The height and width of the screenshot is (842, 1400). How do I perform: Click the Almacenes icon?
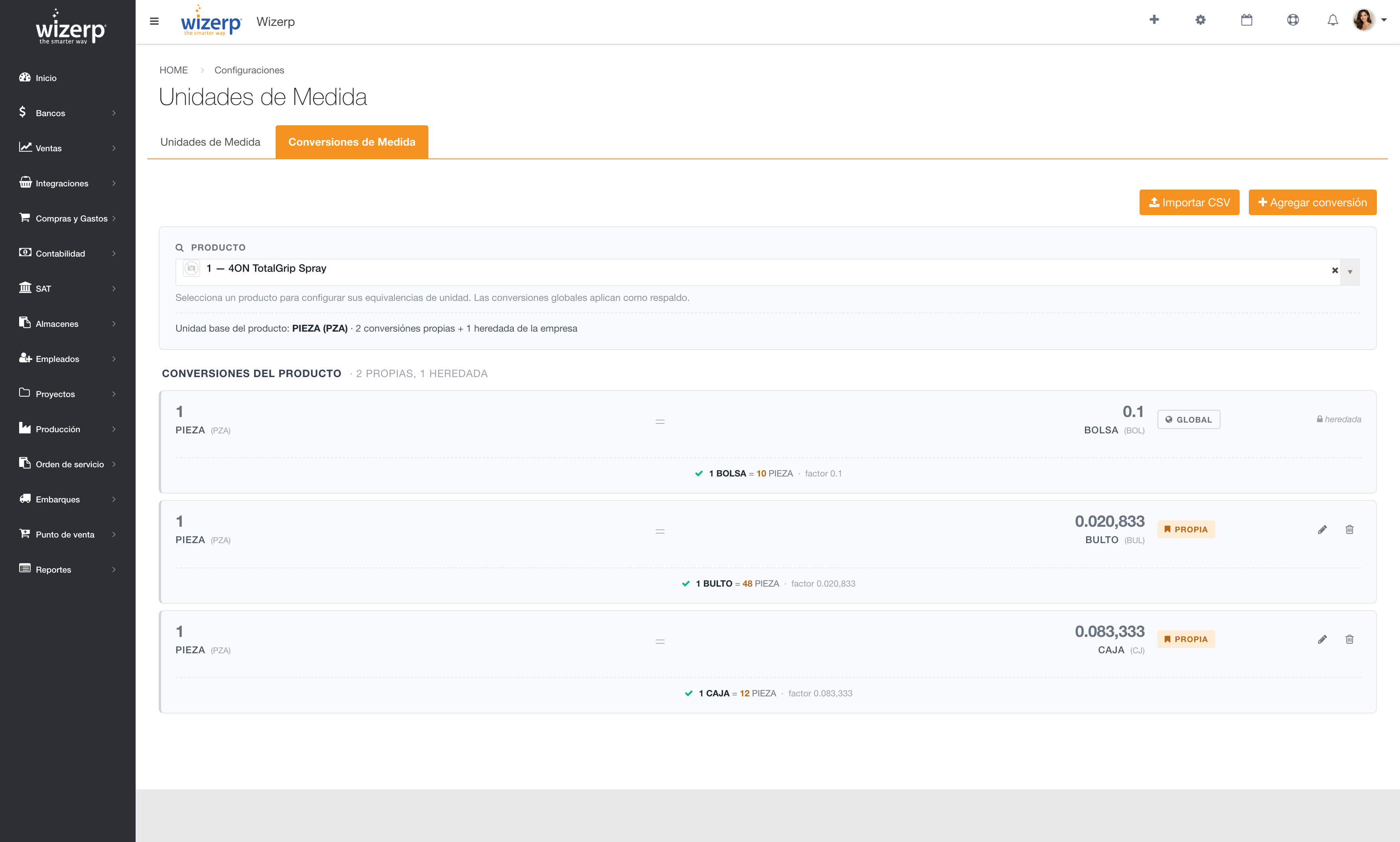pos(24,322)
